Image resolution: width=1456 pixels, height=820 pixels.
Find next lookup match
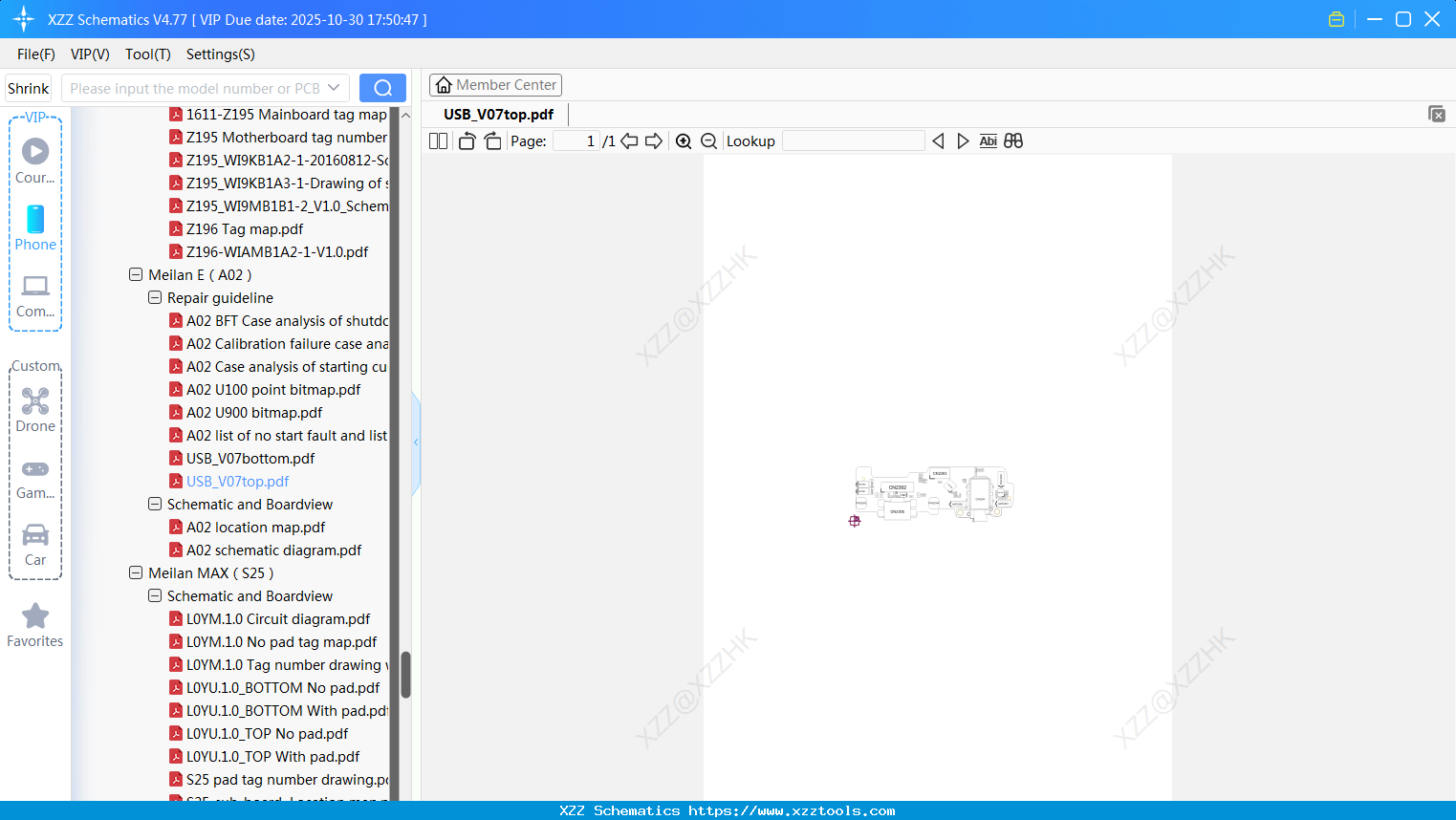point(963,141)
